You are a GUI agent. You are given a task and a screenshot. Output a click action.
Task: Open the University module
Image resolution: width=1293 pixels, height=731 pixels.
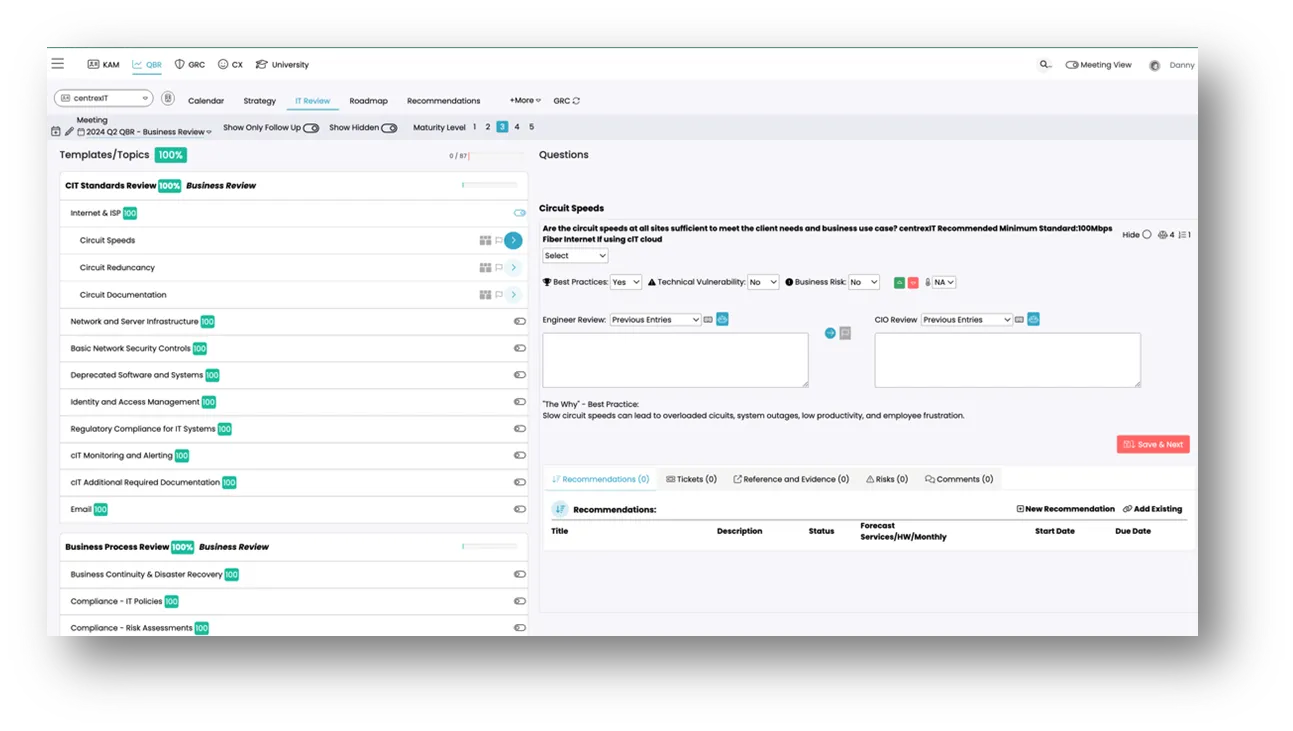coord(282,65)
